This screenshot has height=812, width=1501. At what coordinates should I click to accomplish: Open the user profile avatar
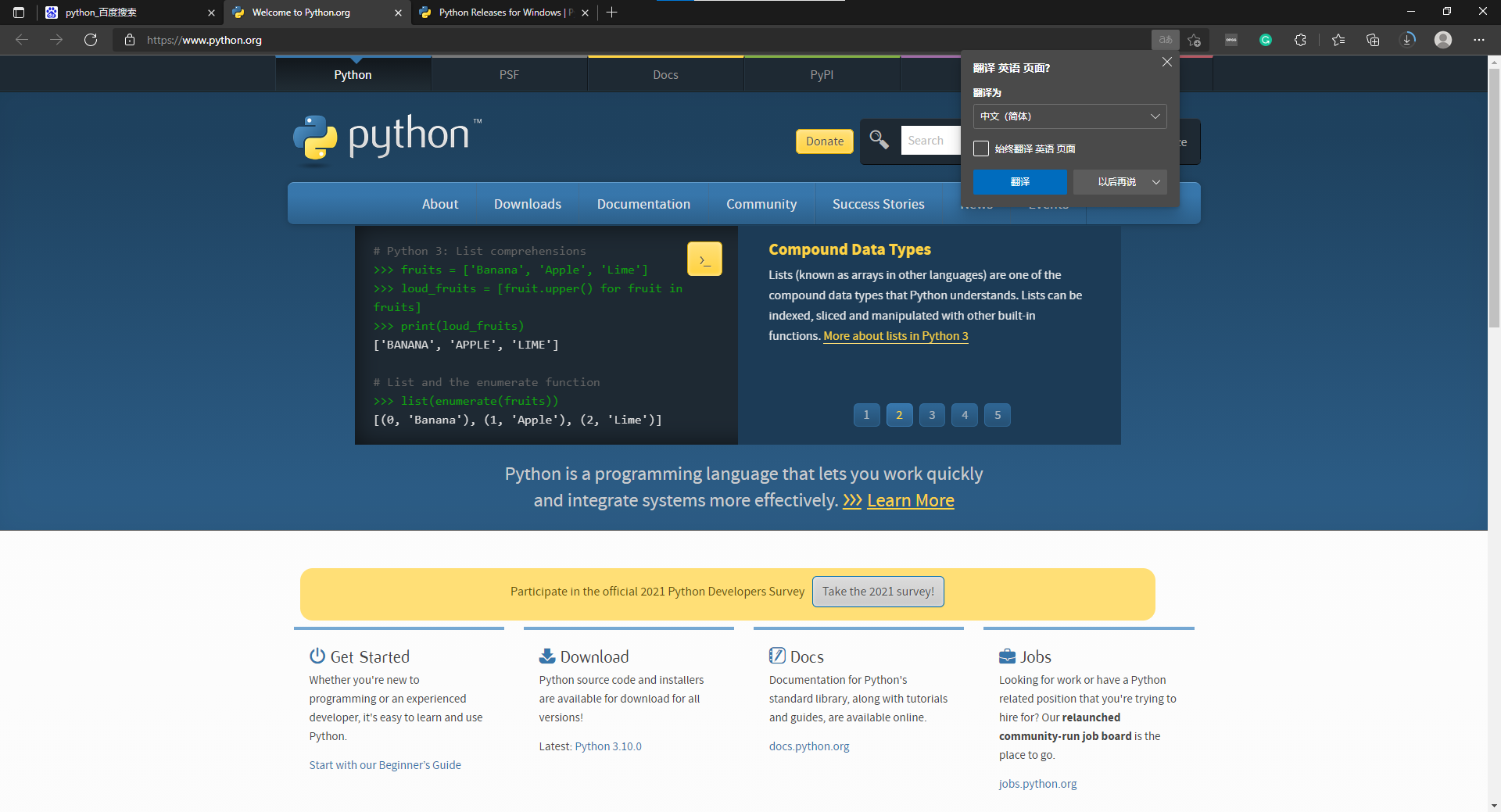(1443, 40)
